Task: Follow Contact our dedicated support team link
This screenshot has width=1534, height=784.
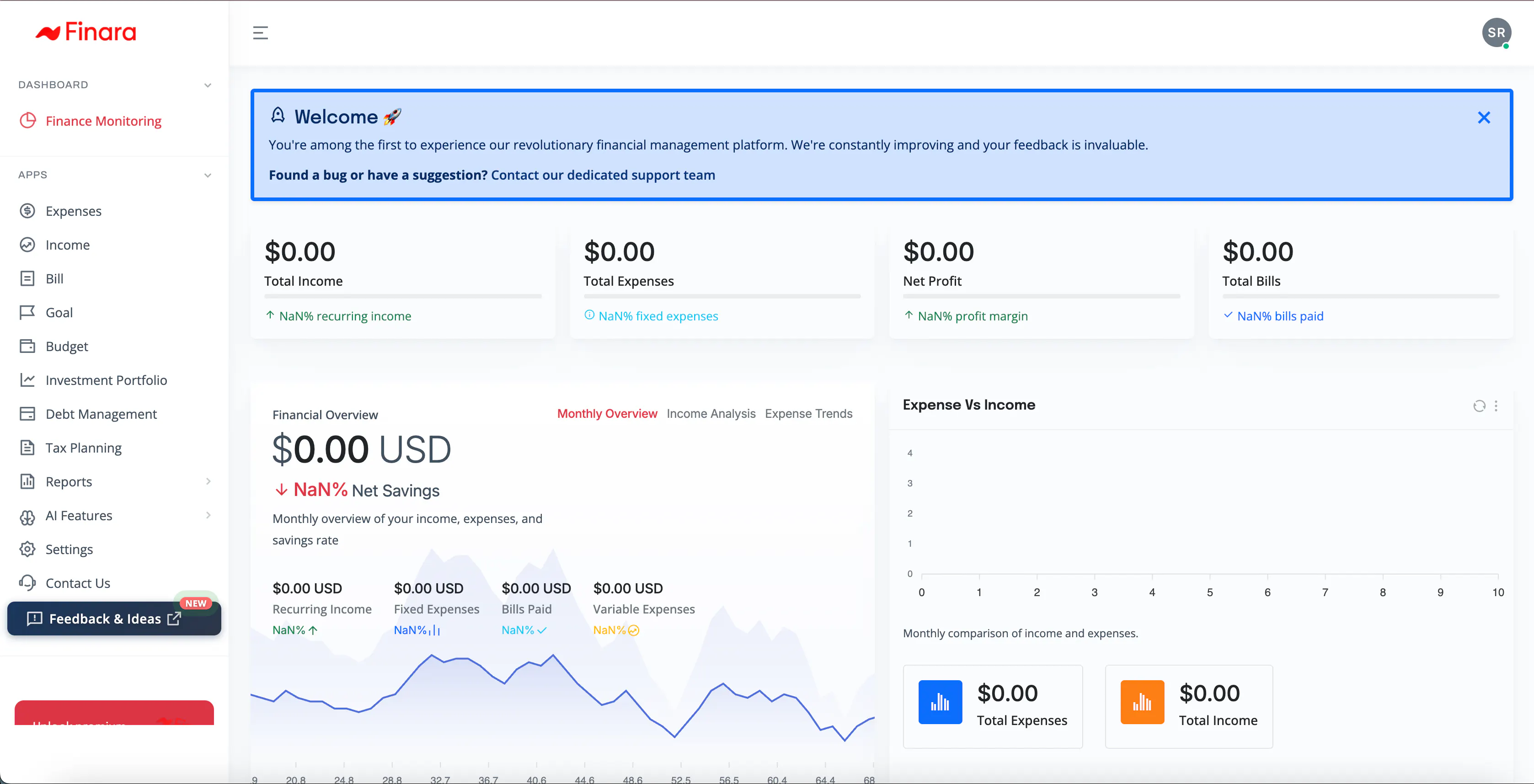Action: coord(603,175)
